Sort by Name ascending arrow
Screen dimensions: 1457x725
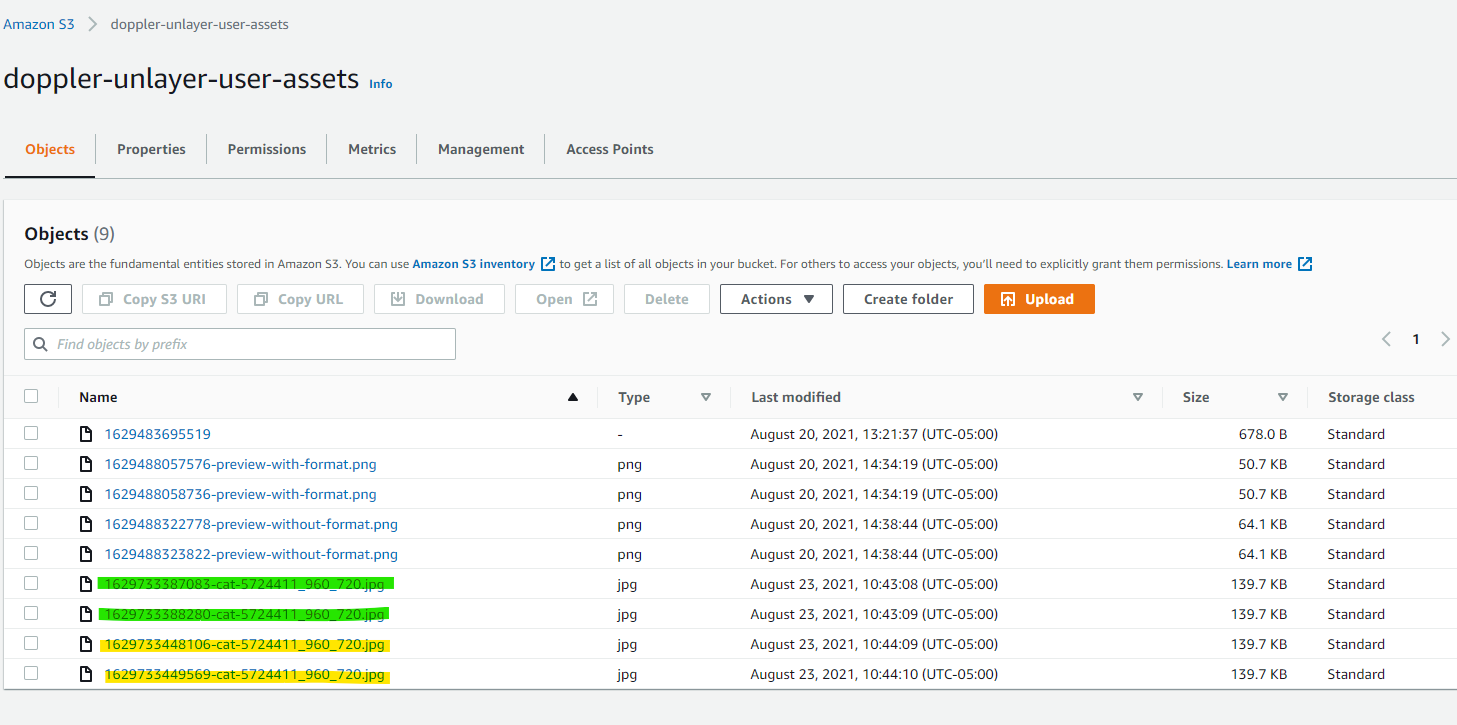coord(573,397)
